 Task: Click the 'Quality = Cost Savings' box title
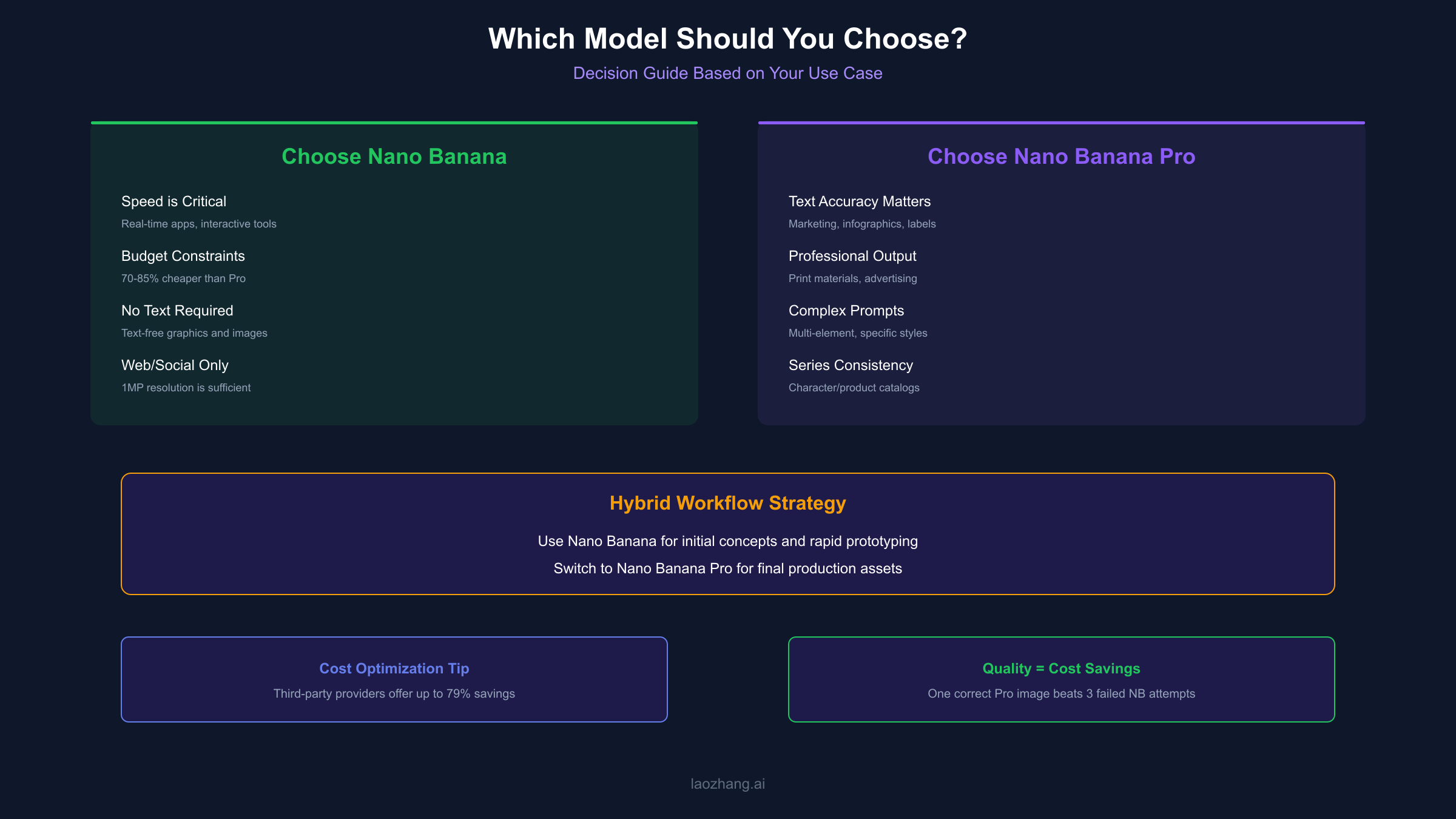pyautogui.click(x=1061, y=669)
